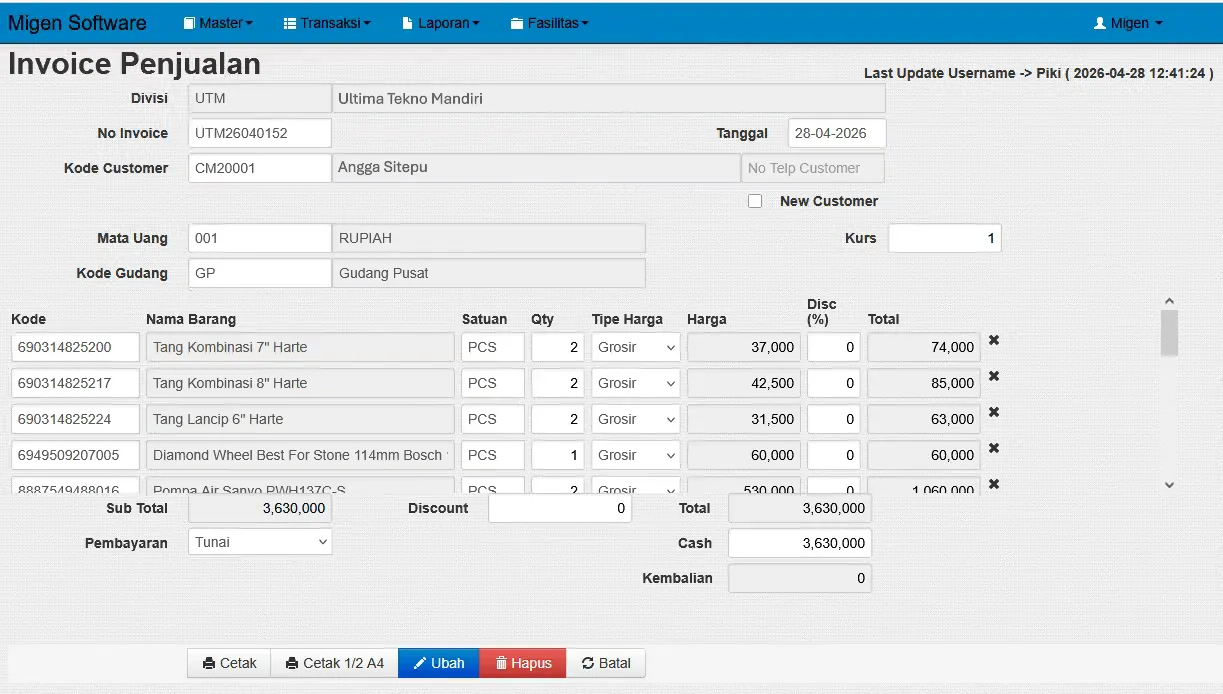This screenshot has width=1223, height=694.
Task: Click the Kode field 690314825224
Action: [x=76, y=419]
